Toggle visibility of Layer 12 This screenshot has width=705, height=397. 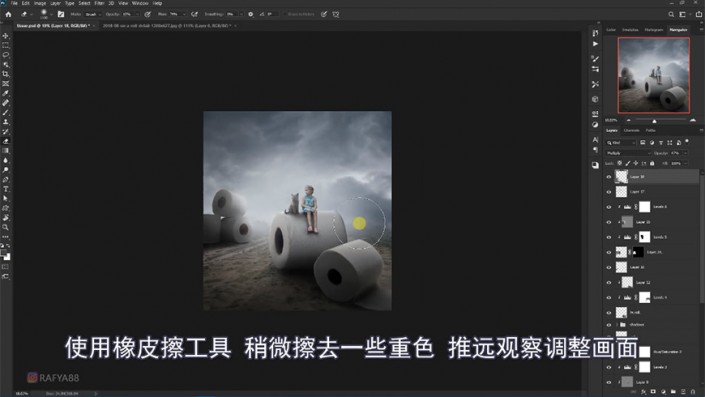click(x=609, y=282)
